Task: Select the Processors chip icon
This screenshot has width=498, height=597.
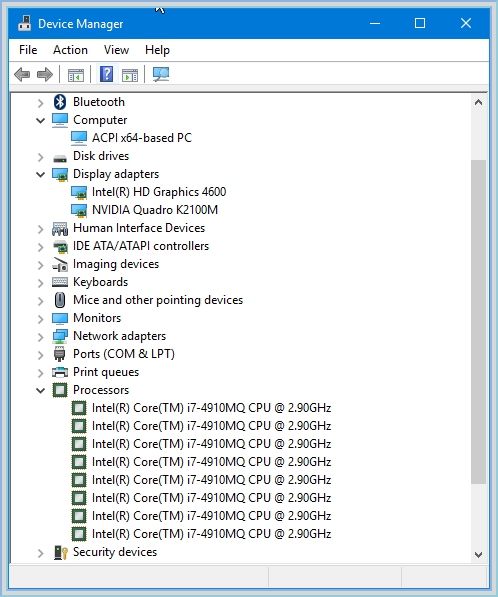Action: pyautogui.click(x=60, y=390)
